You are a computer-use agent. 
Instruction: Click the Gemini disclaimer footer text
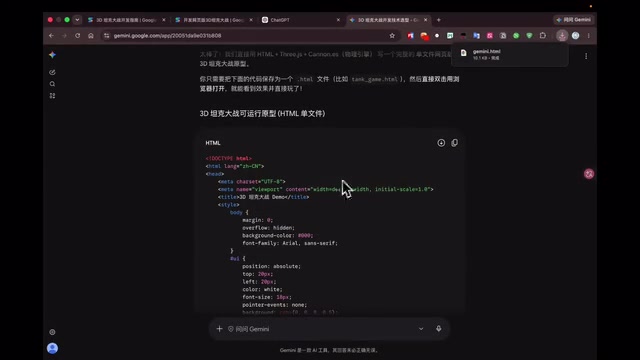329,350
